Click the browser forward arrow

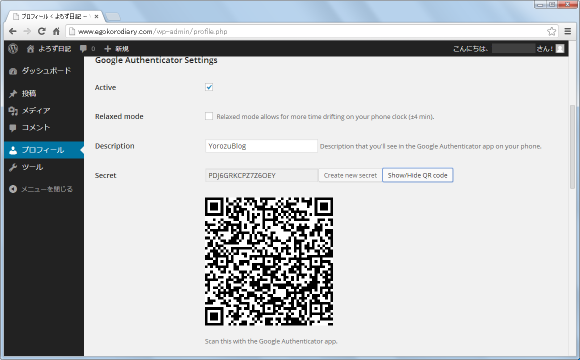click(x=27, y=31)
